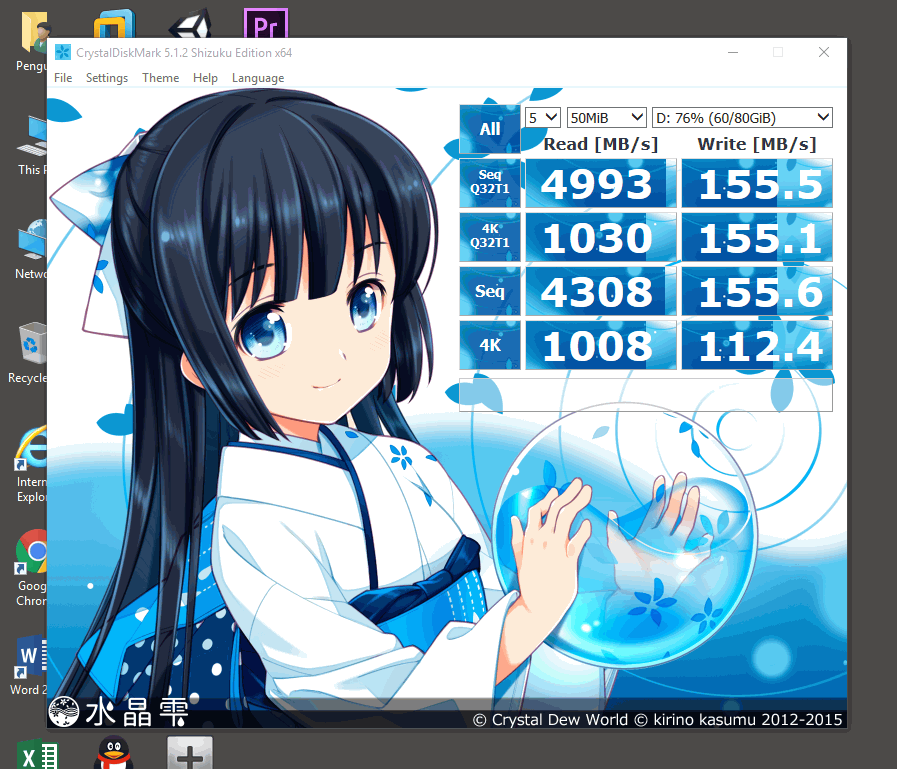This screenshot has height=769, width=897.
Task: Start the 4K Q32T1 benchmark
Action: point(490,236)
